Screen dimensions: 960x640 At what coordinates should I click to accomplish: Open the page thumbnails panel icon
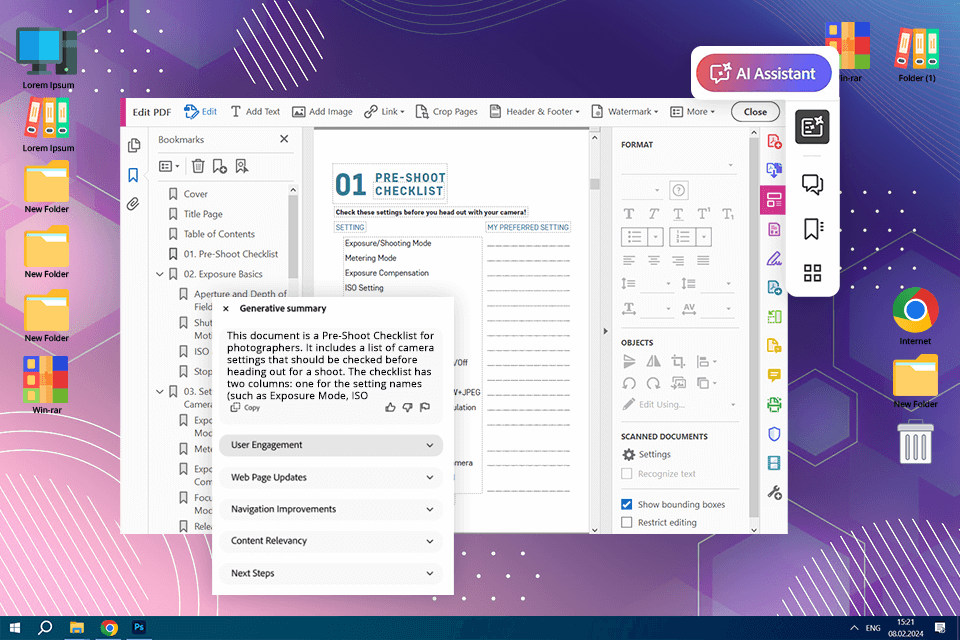133,145
